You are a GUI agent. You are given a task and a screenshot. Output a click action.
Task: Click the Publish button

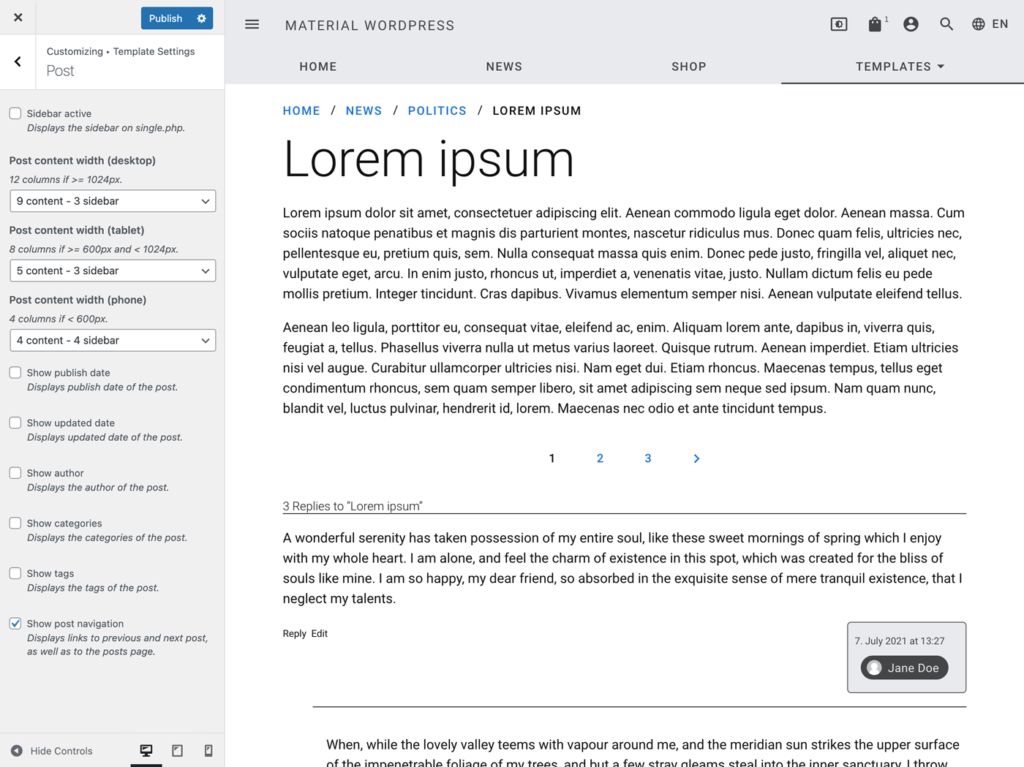(165, 18)
